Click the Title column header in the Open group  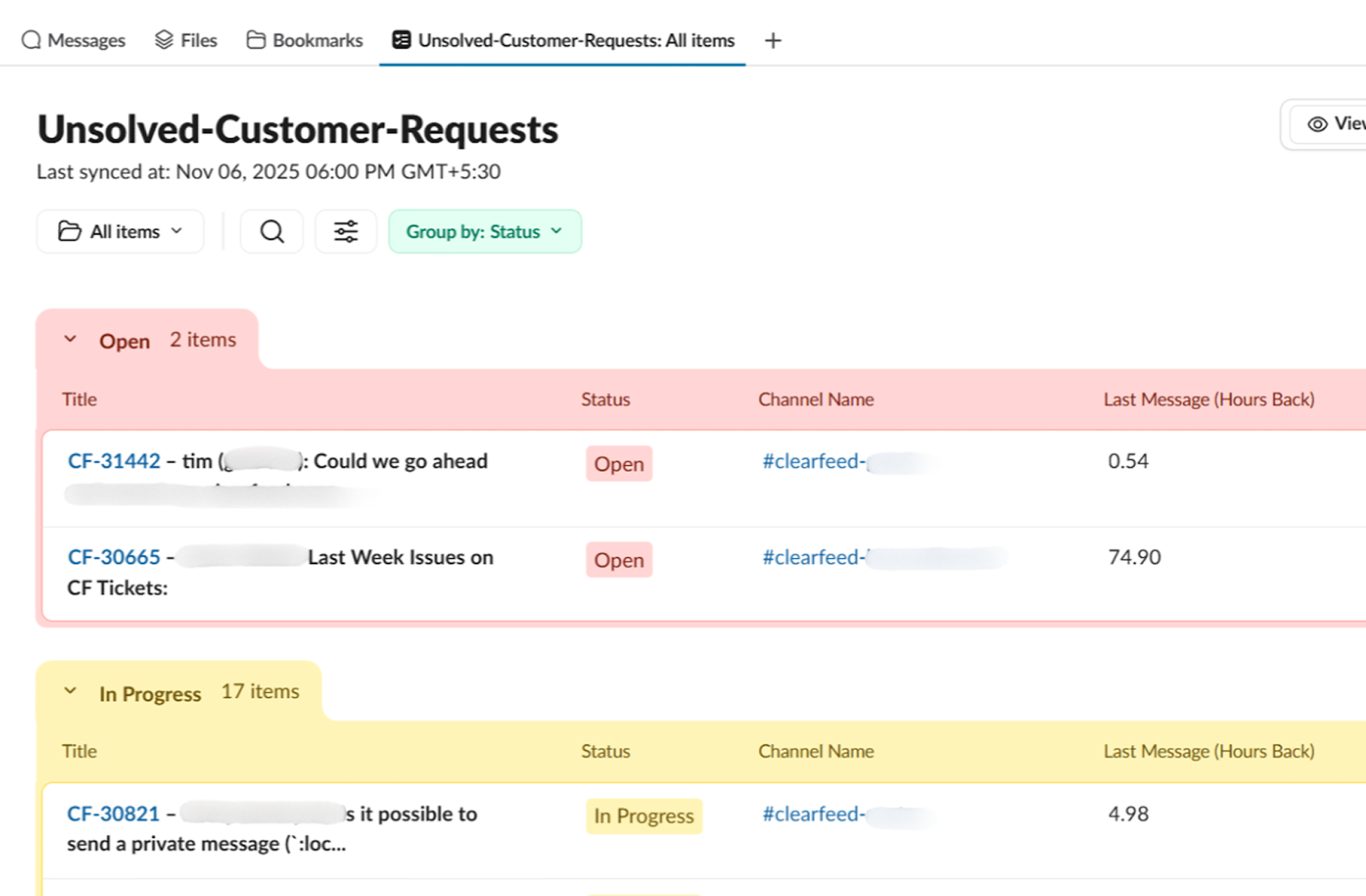click(79, 399)
